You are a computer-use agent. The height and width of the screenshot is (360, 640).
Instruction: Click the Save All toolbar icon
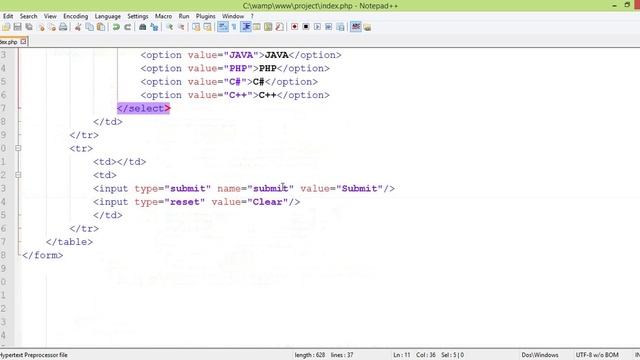(29, 27)
